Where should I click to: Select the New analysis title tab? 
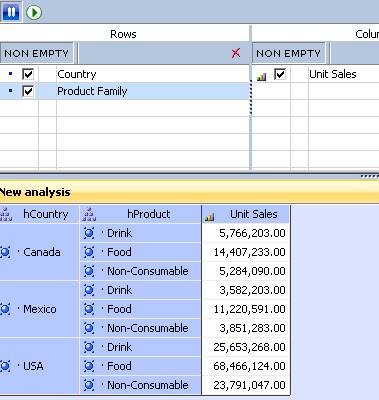(35, 192)
